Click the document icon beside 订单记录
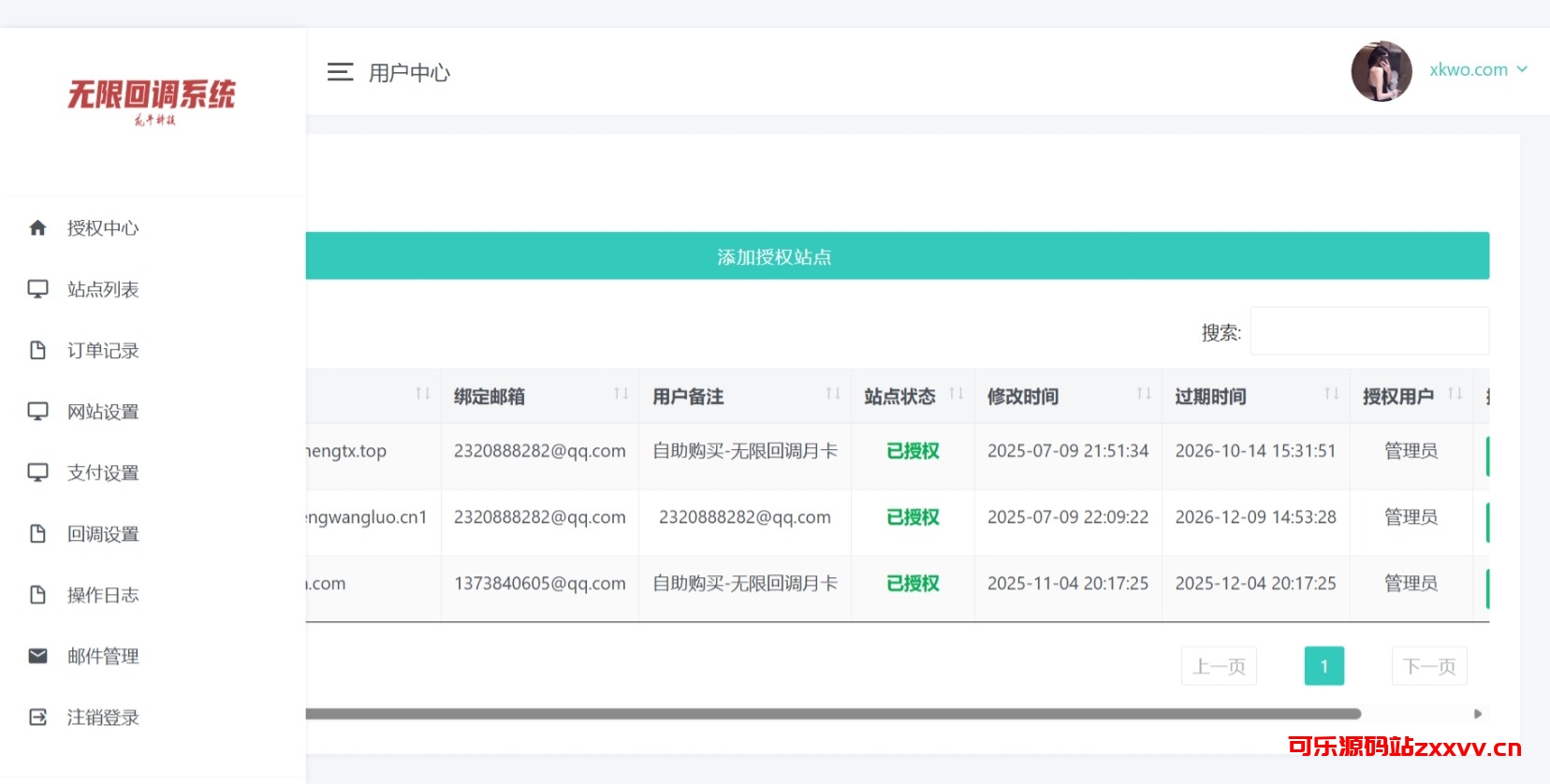 point(37,351)
